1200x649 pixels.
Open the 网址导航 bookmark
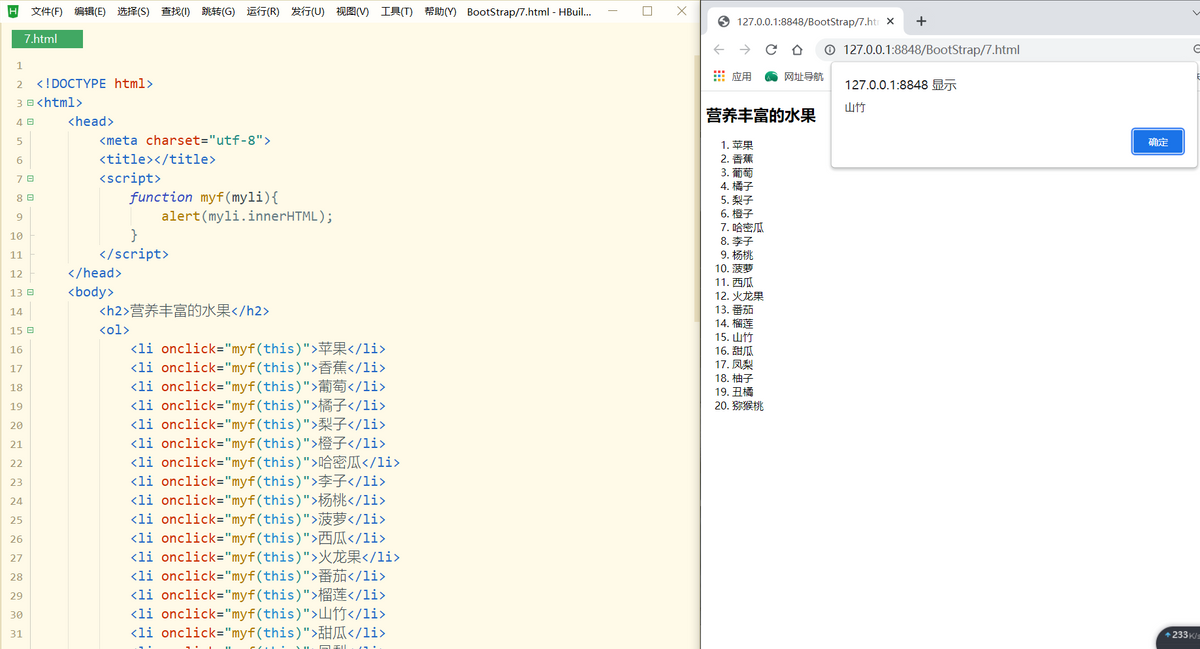click(x=795, y=76)
